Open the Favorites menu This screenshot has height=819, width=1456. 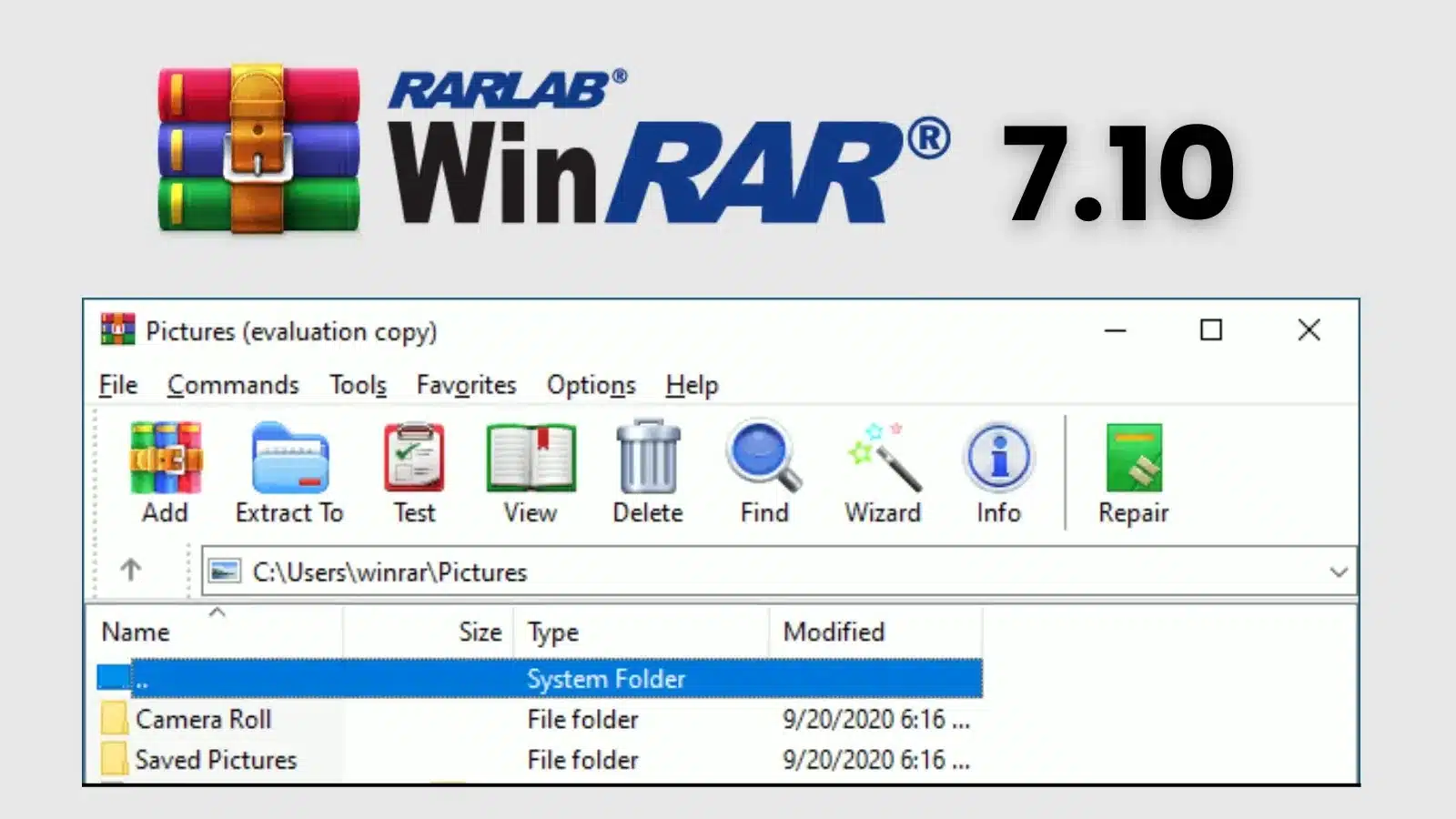coord(466,385)
